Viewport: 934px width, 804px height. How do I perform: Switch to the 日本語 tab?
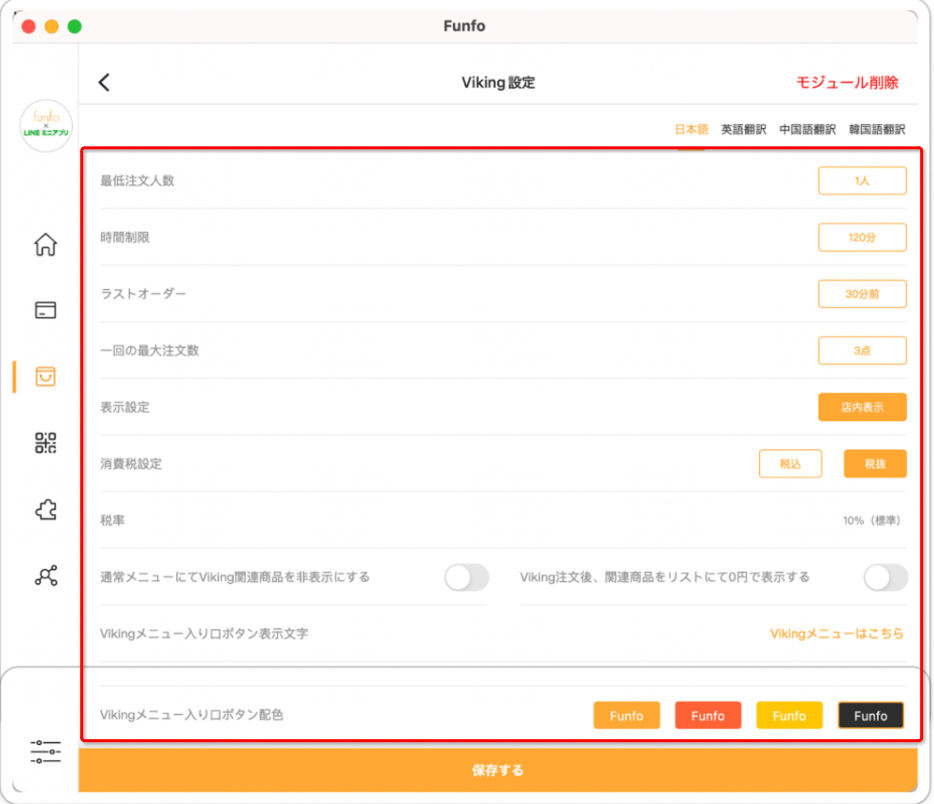click(691, 129)
